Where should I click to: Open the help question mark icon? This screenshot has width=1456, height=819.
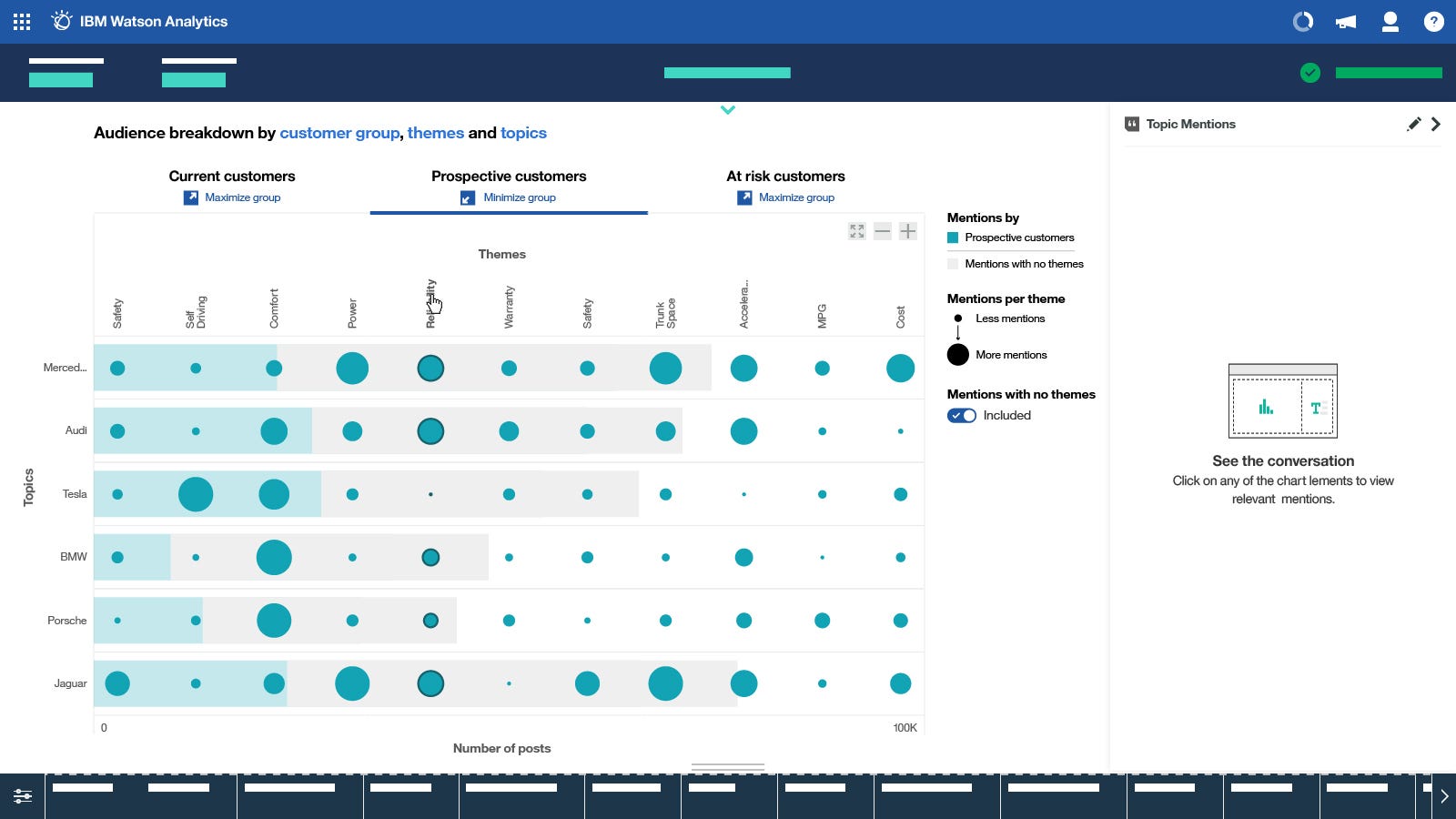point(1433,21)
